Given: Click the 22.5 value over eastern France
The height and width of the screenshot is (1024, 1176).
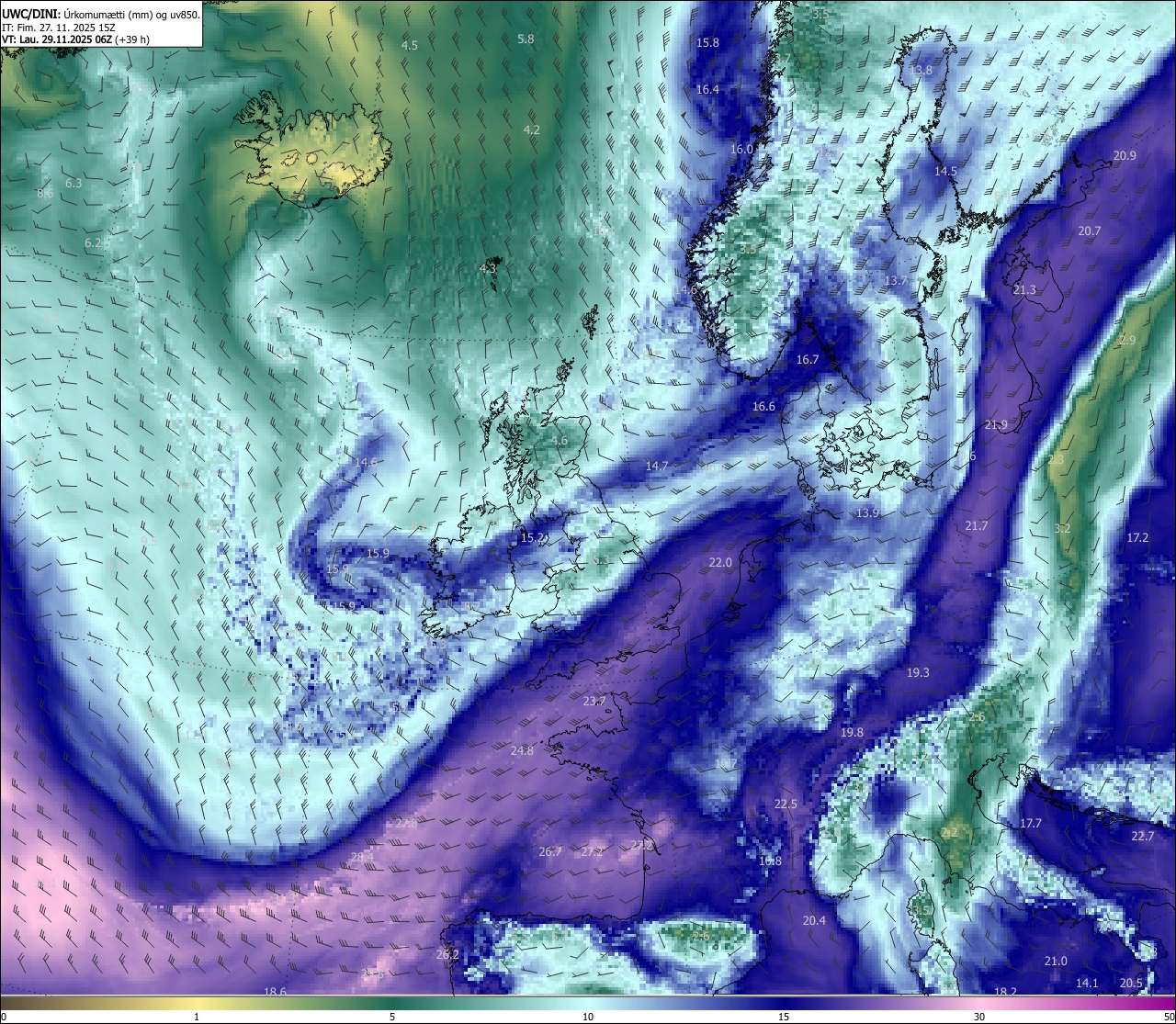Looking at the screenshot, I should point(786,804).
